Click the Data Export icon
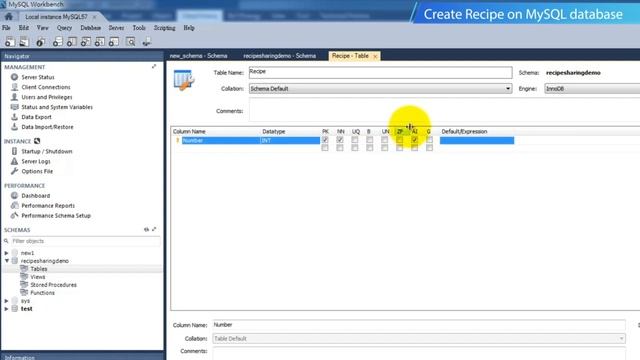 pyautogui.click(x=14, y=117)
